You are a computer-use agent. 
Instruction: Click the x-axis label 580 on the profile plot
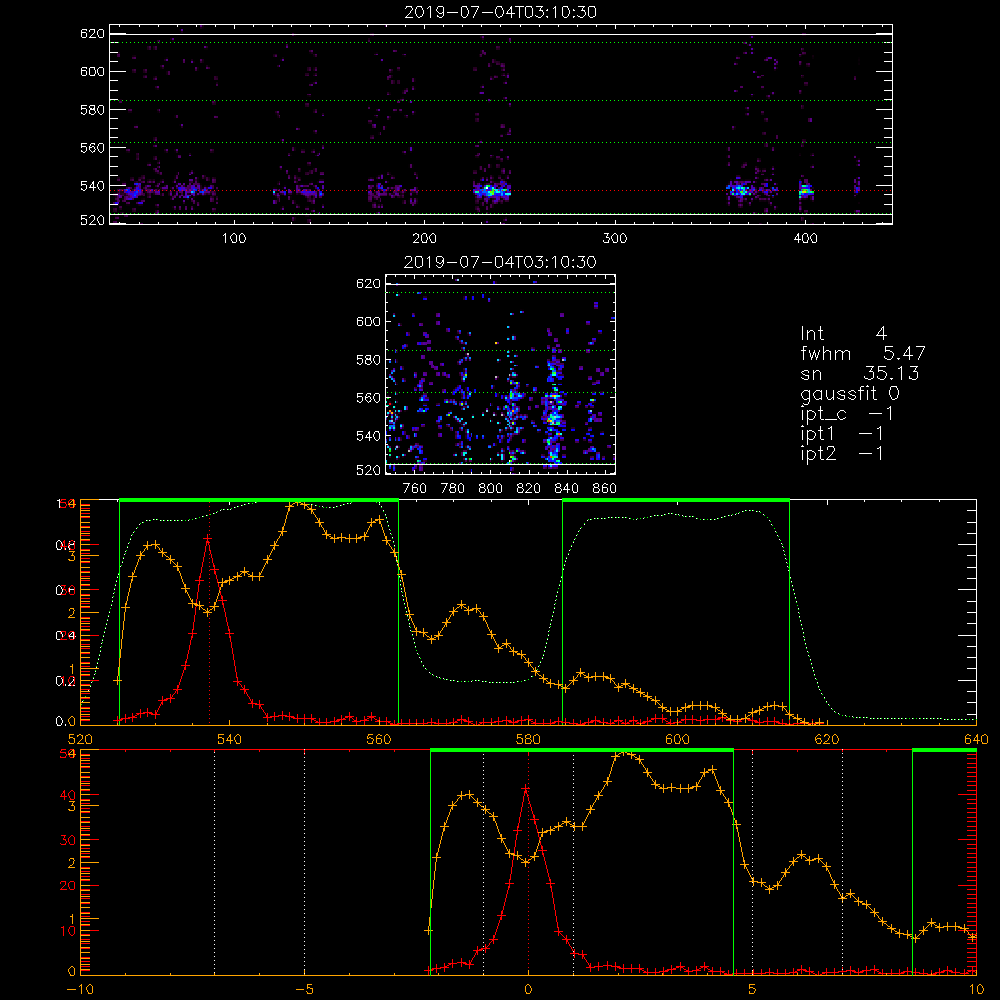coord(528,740)
